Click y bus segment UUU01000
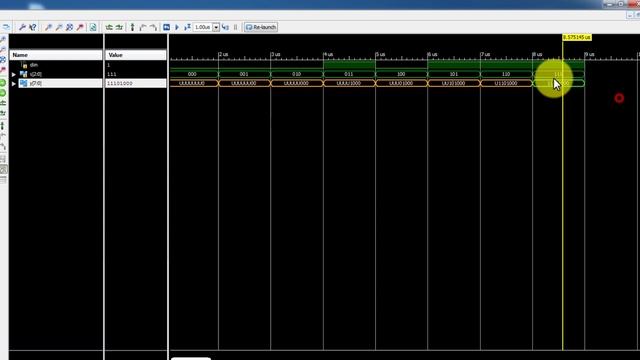Image resolution: width=640 pixels, height=360 pixels. click(401, 83)
